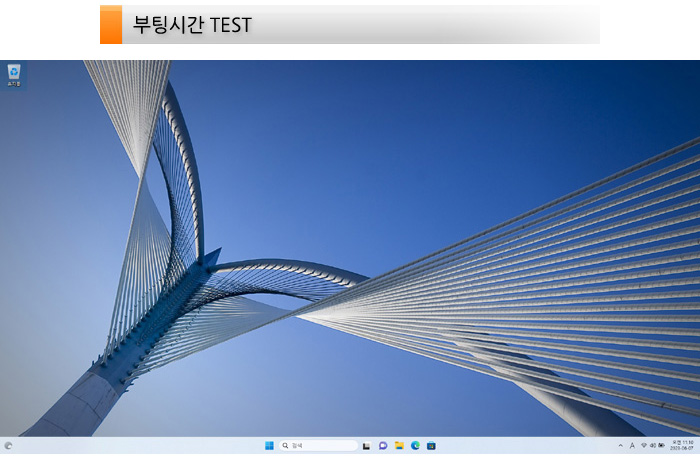Open the network Wi-Fi tray icon
Image resolution: width=700 pixels, height=459 pixels.
644,446
